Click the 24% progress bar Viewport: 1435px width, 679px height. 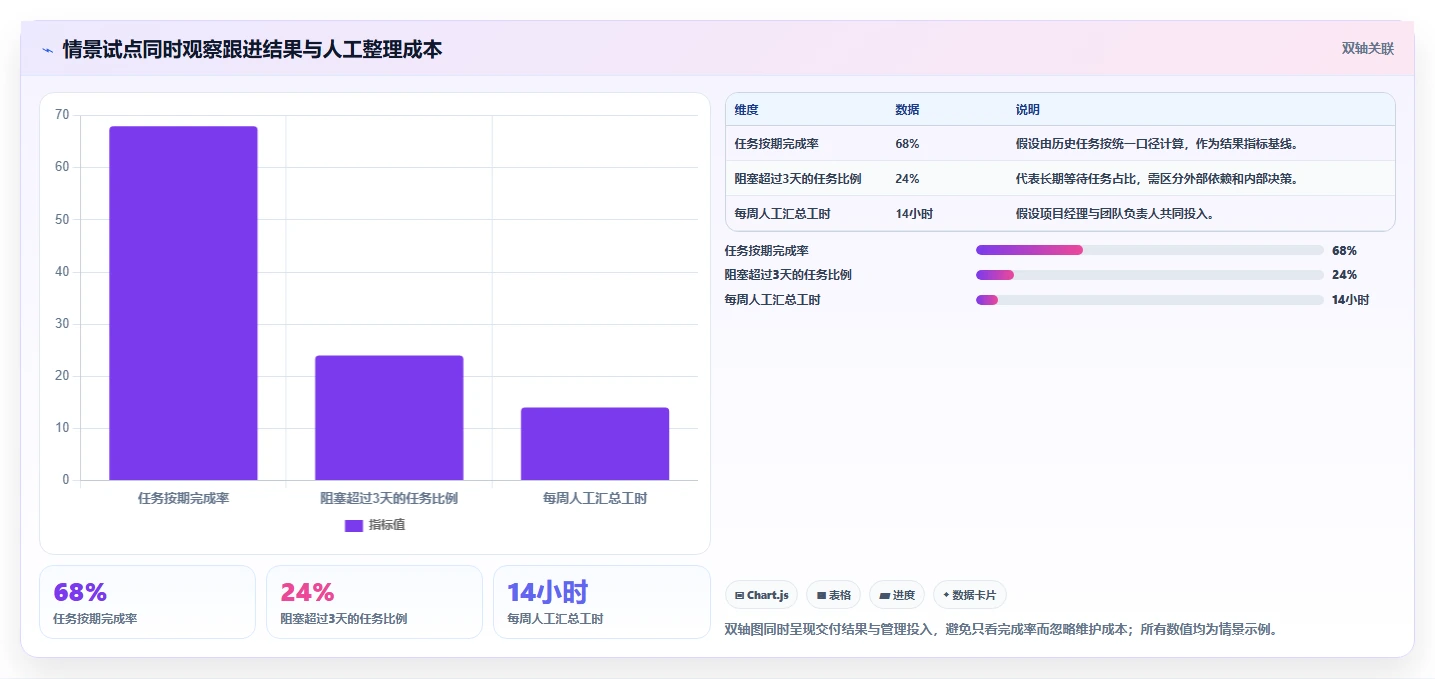1150,275
